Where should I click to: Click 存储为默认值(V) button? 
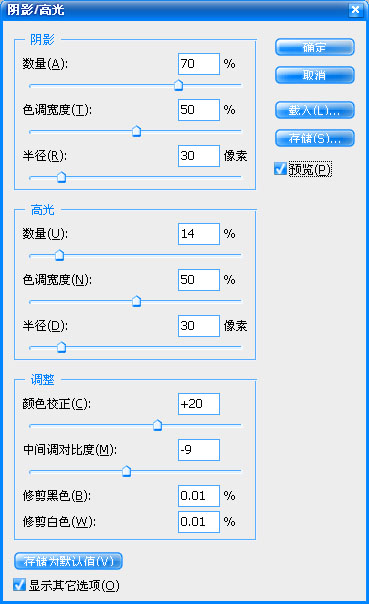click(x=68, y=561)
